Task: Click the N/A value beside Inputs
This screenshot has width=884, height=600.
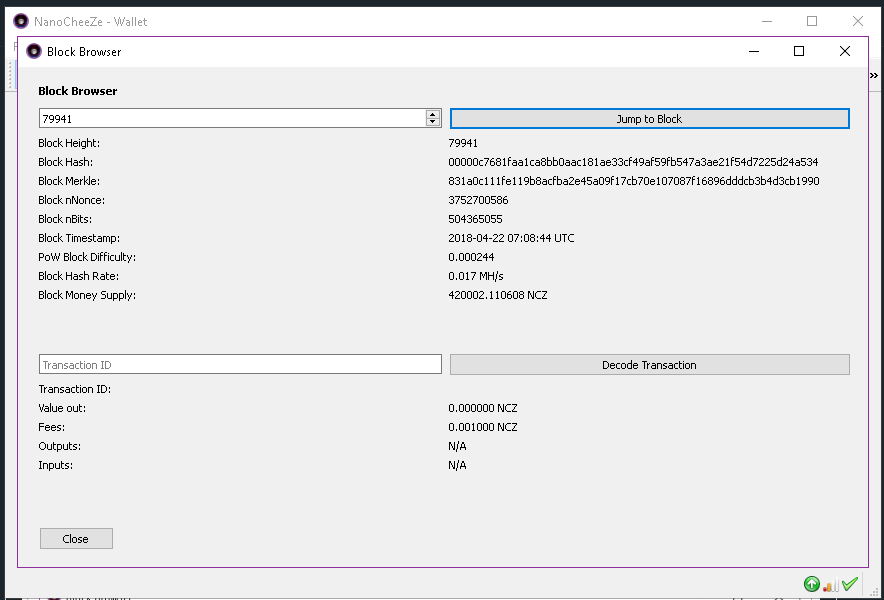Action: (457, 465)
